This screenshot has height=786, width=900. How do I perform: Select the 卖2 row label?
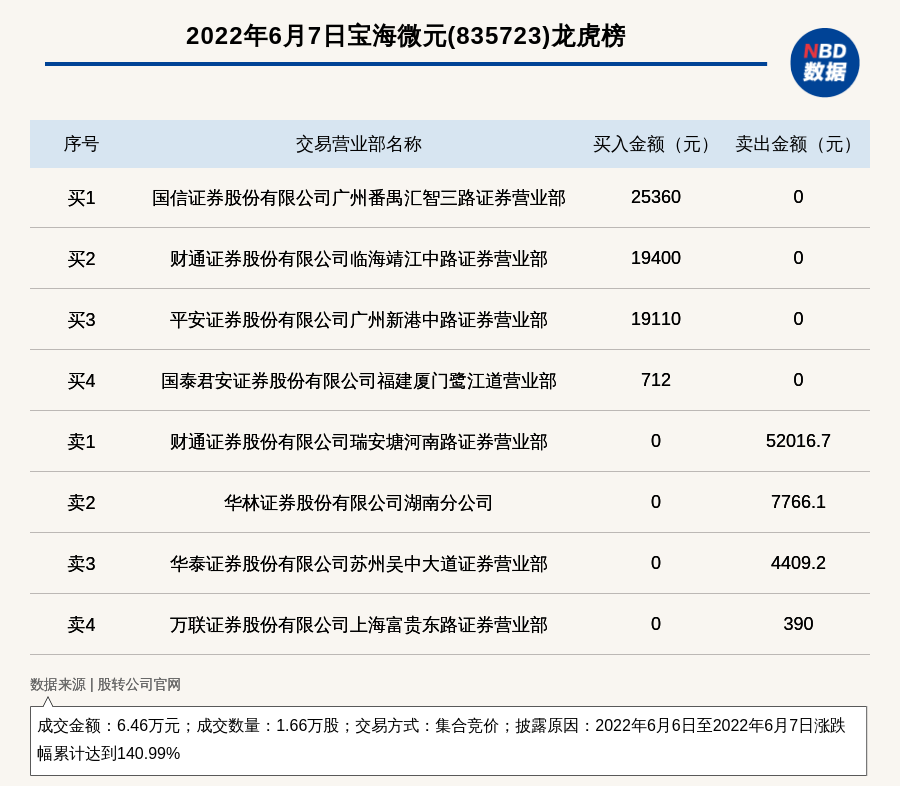coord(81,502)
